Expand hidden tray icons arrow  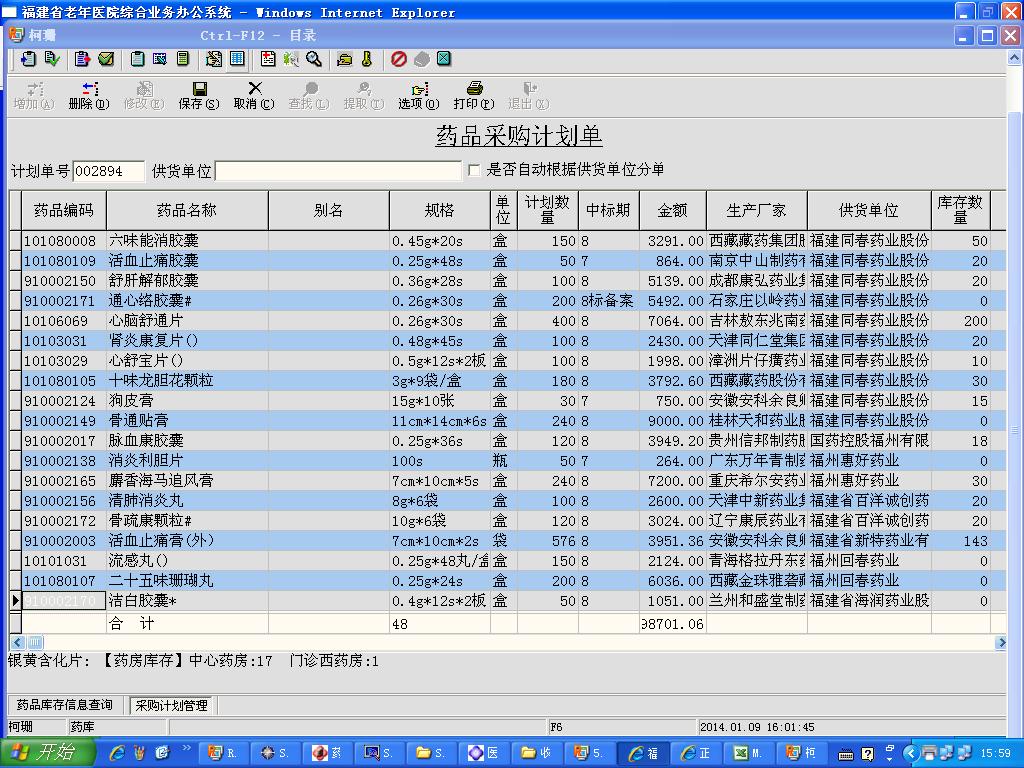910,754
